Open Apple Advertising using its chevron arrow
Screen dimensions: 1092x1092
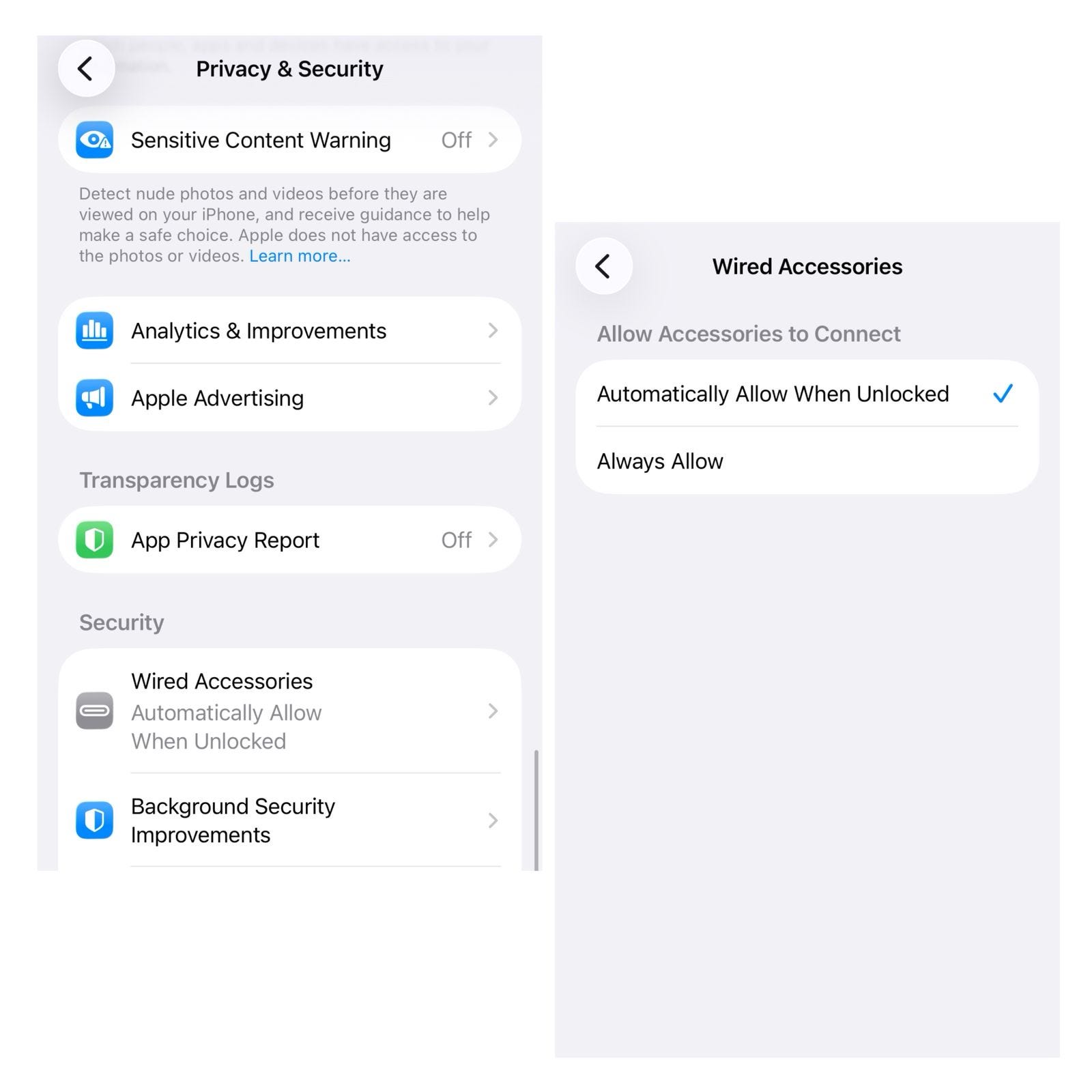click(493, 398)
